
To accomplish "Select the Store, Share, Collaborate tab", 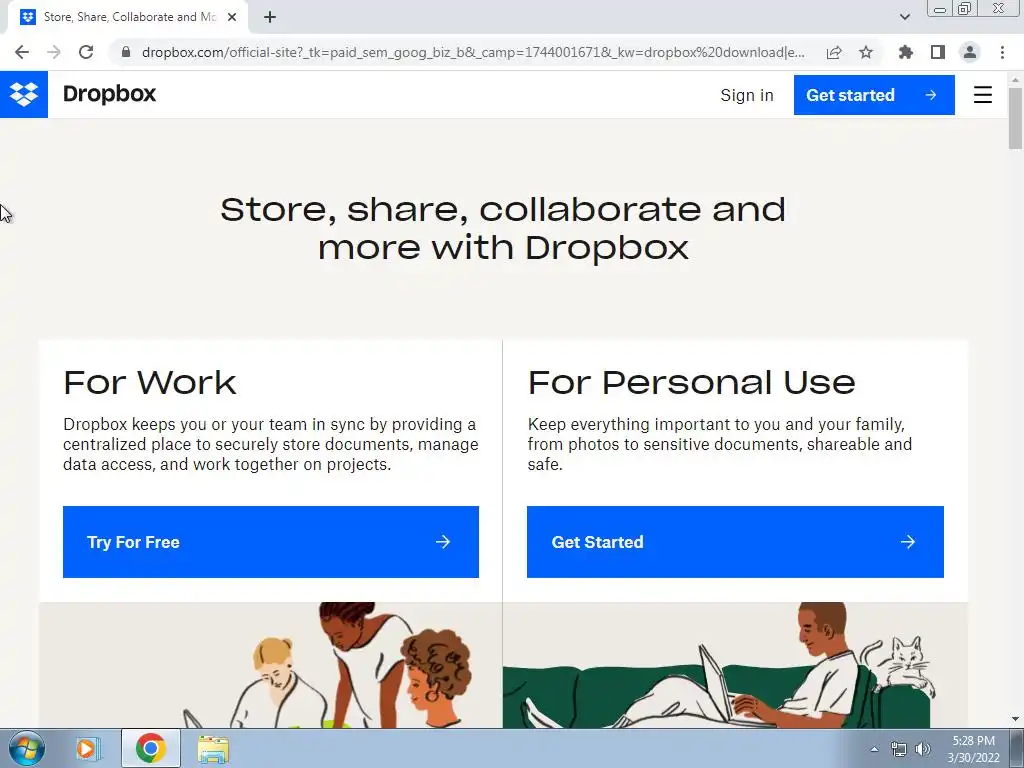I will [127, 17].
